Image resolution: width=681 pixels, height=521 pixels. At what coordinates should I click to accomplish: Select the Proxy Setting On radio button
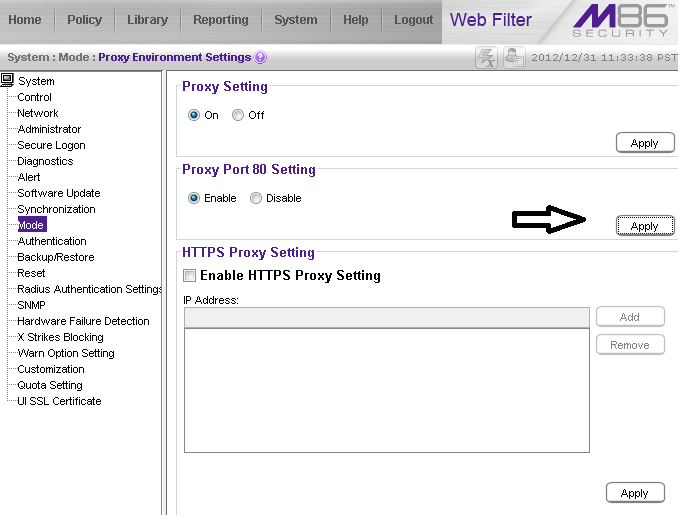click(194, 115)
